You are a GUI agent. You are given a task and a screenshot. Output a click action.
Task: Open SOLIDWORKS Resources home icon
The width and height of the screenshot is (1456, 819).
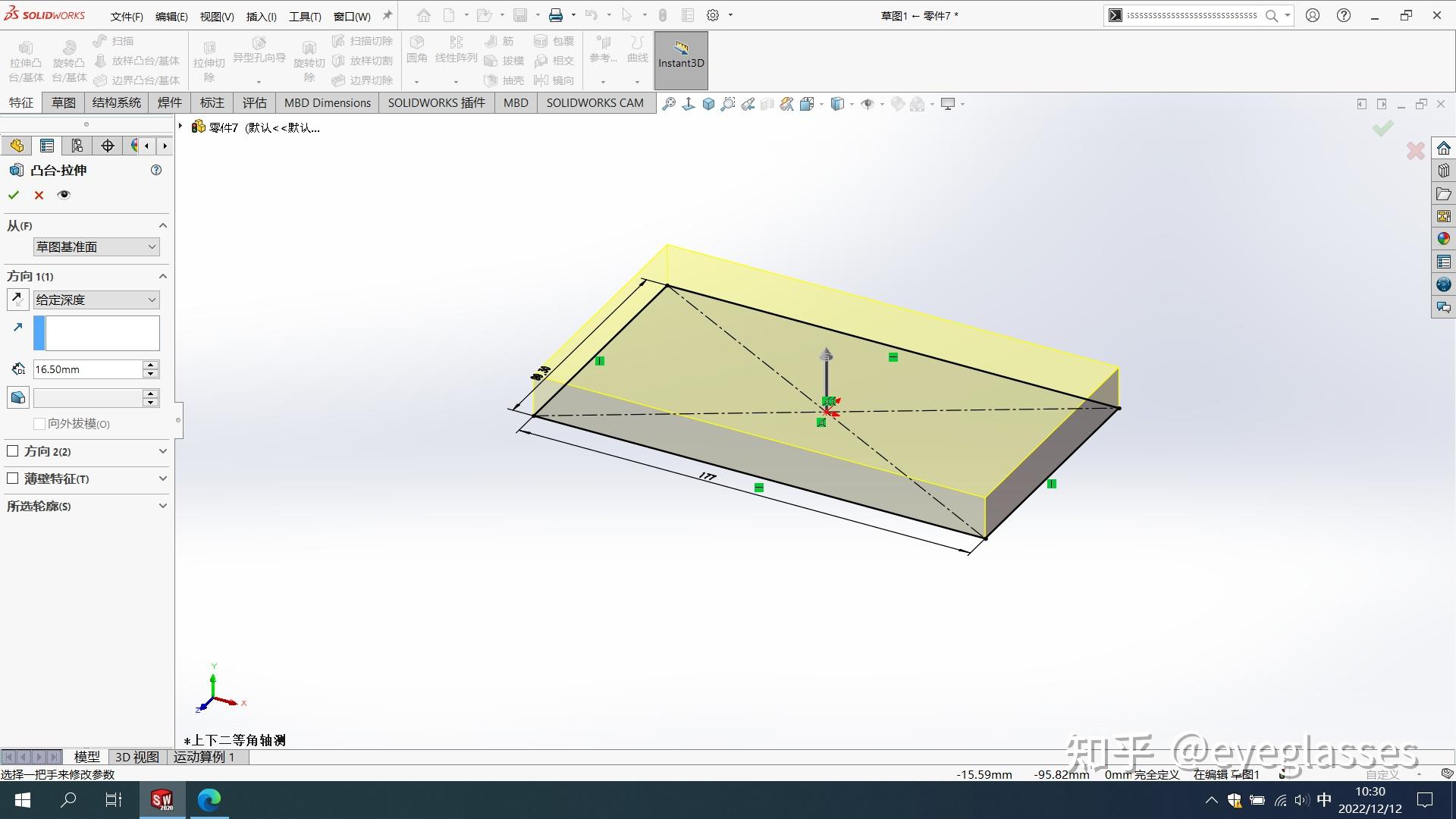point(1443,148)
